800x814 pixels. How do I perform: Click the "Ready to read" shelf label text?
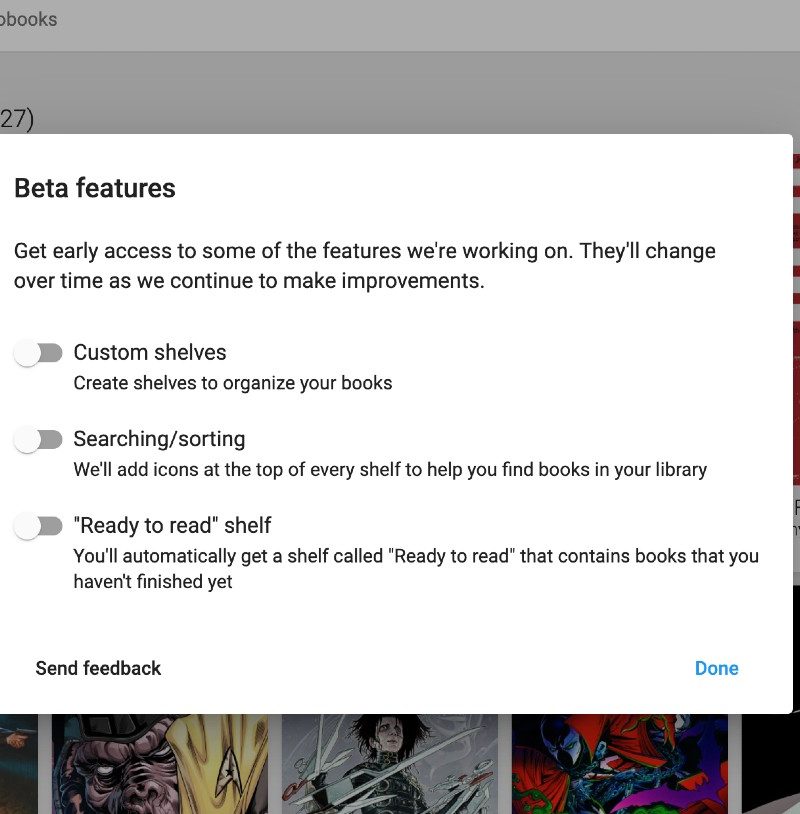coord(172,526)
